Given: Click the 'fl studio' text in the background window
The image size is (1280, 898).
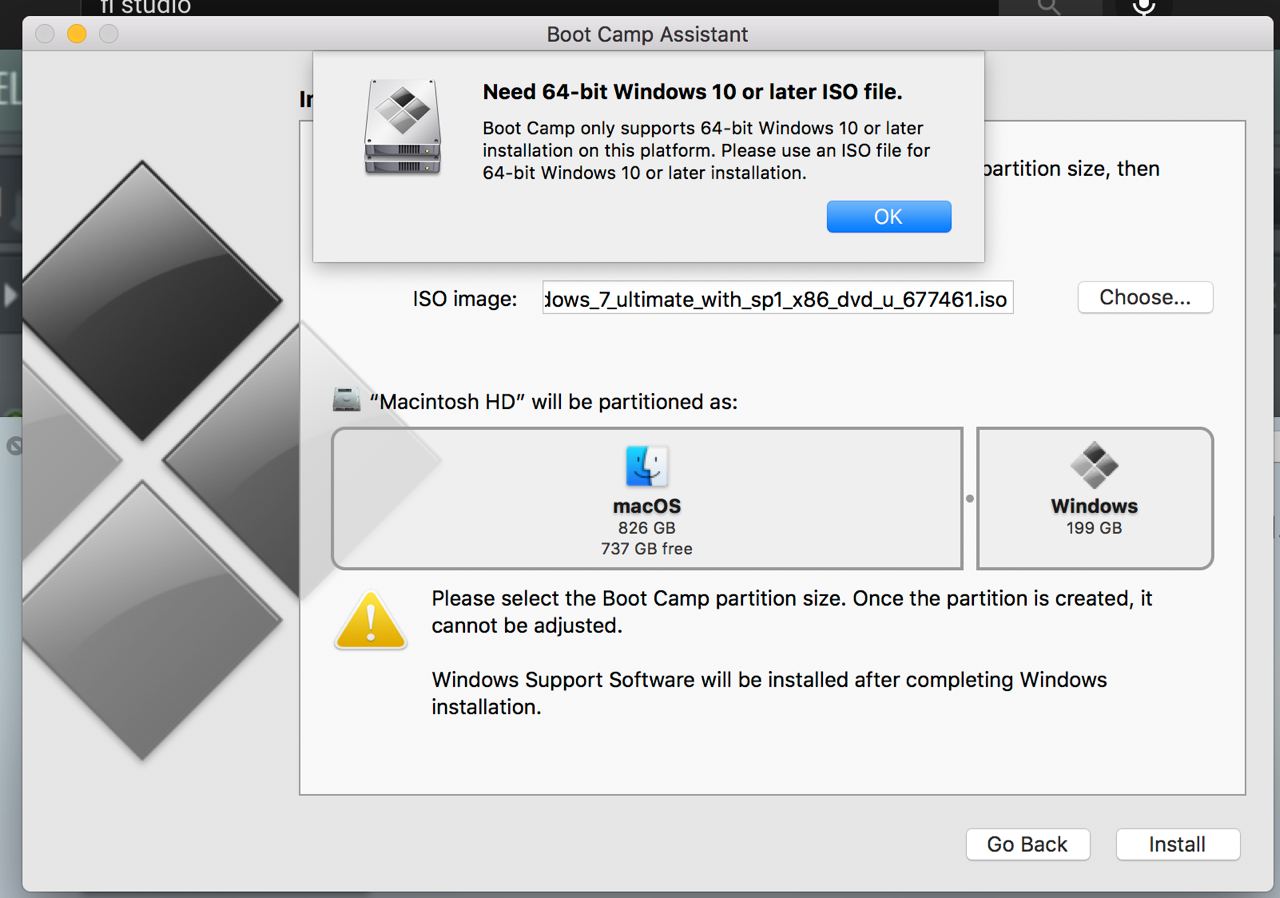Looking at the screenshot, I should (x=145, y=7).
